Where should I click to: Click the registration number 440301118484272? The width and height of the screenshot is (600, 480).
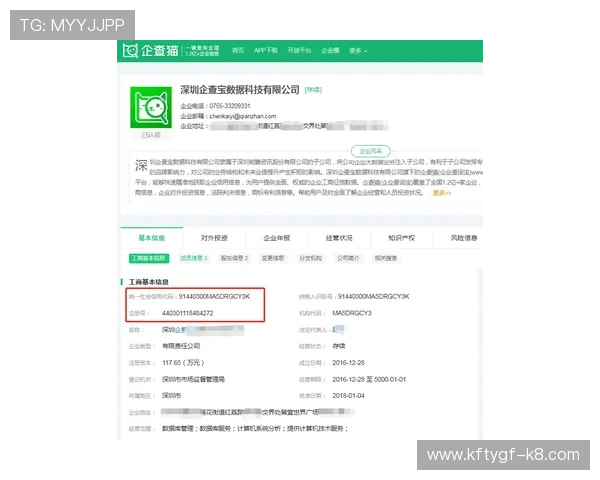coord(188,313)
